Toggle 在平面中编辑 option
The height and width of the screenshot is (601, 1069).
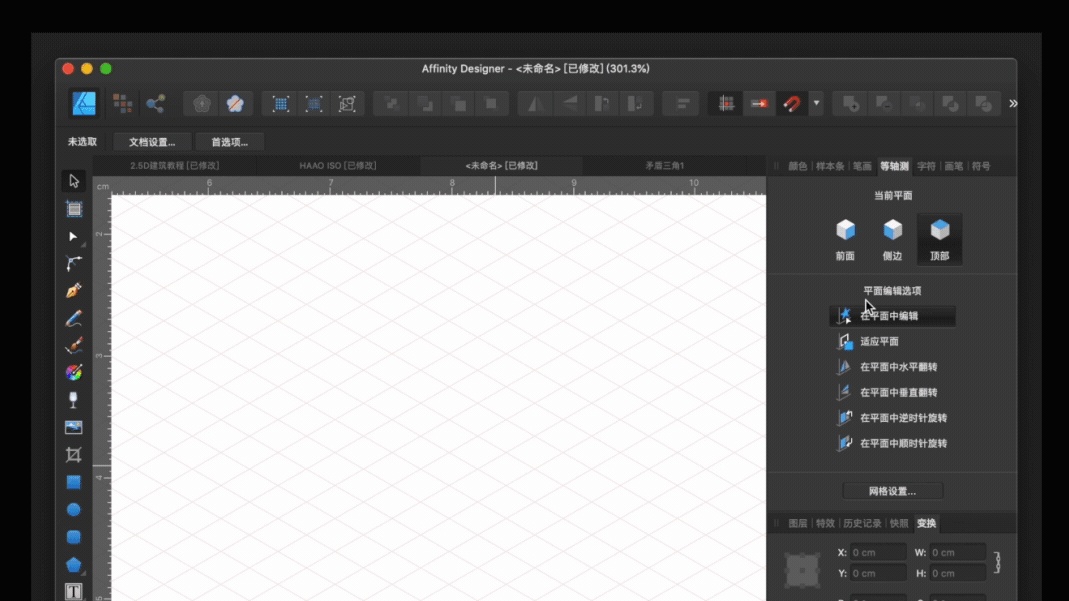pyautogui.click(x=892, y=315)
